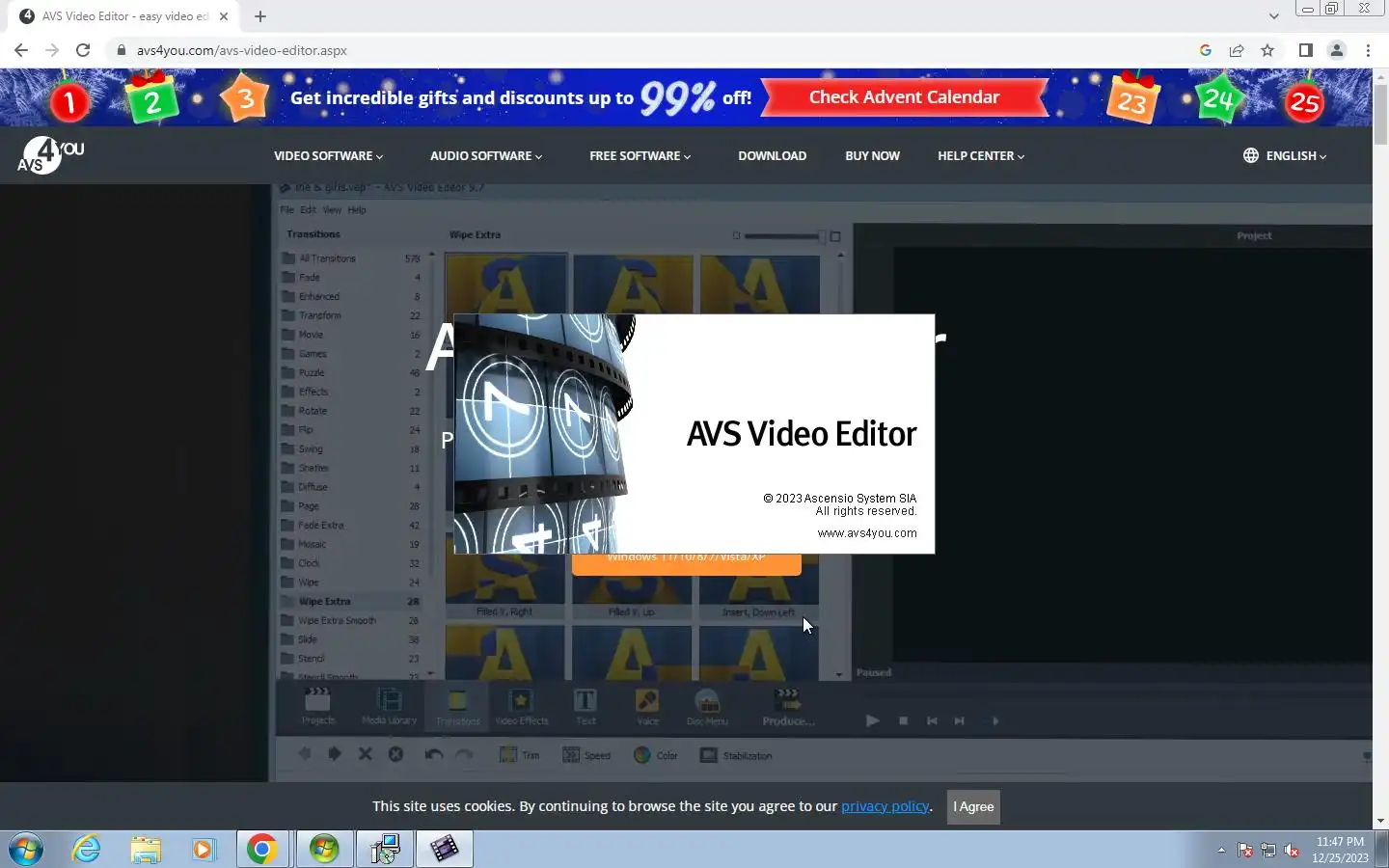This screenshot has width=1389, height=868.
Task: Click the Check Advent Calendar button
Action: click(x=904, y=96)
